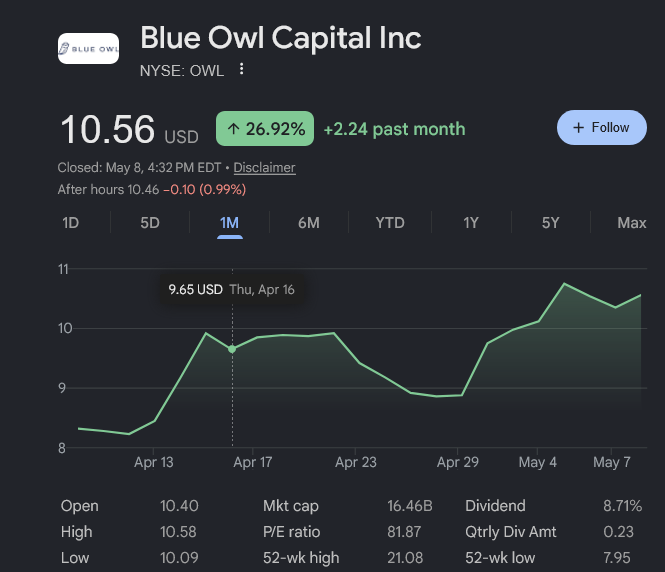
Task: Click the Qtrly Div Amt value 0.23
Action: (618, 532)
